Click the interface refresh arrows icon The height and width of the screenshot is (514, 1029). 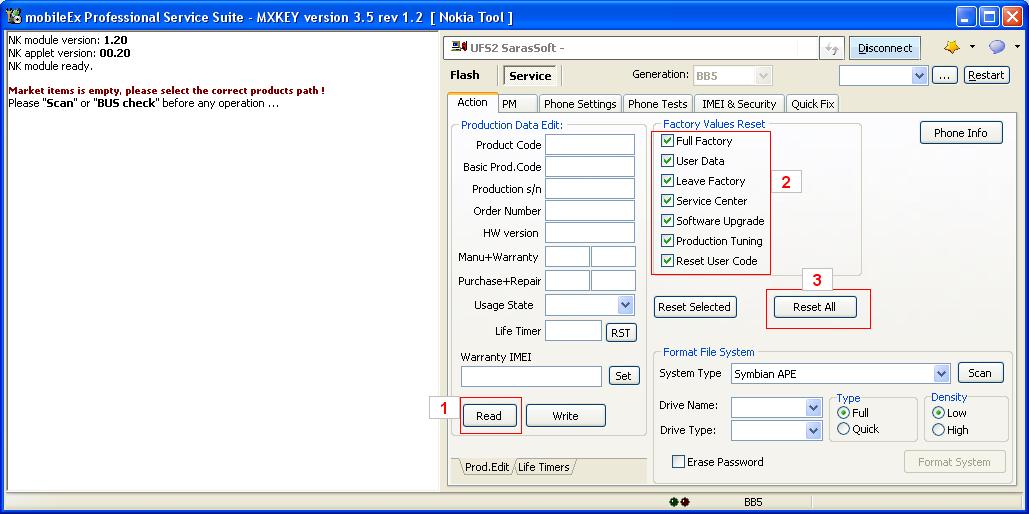pyautogui.click(x=832, y=49)
